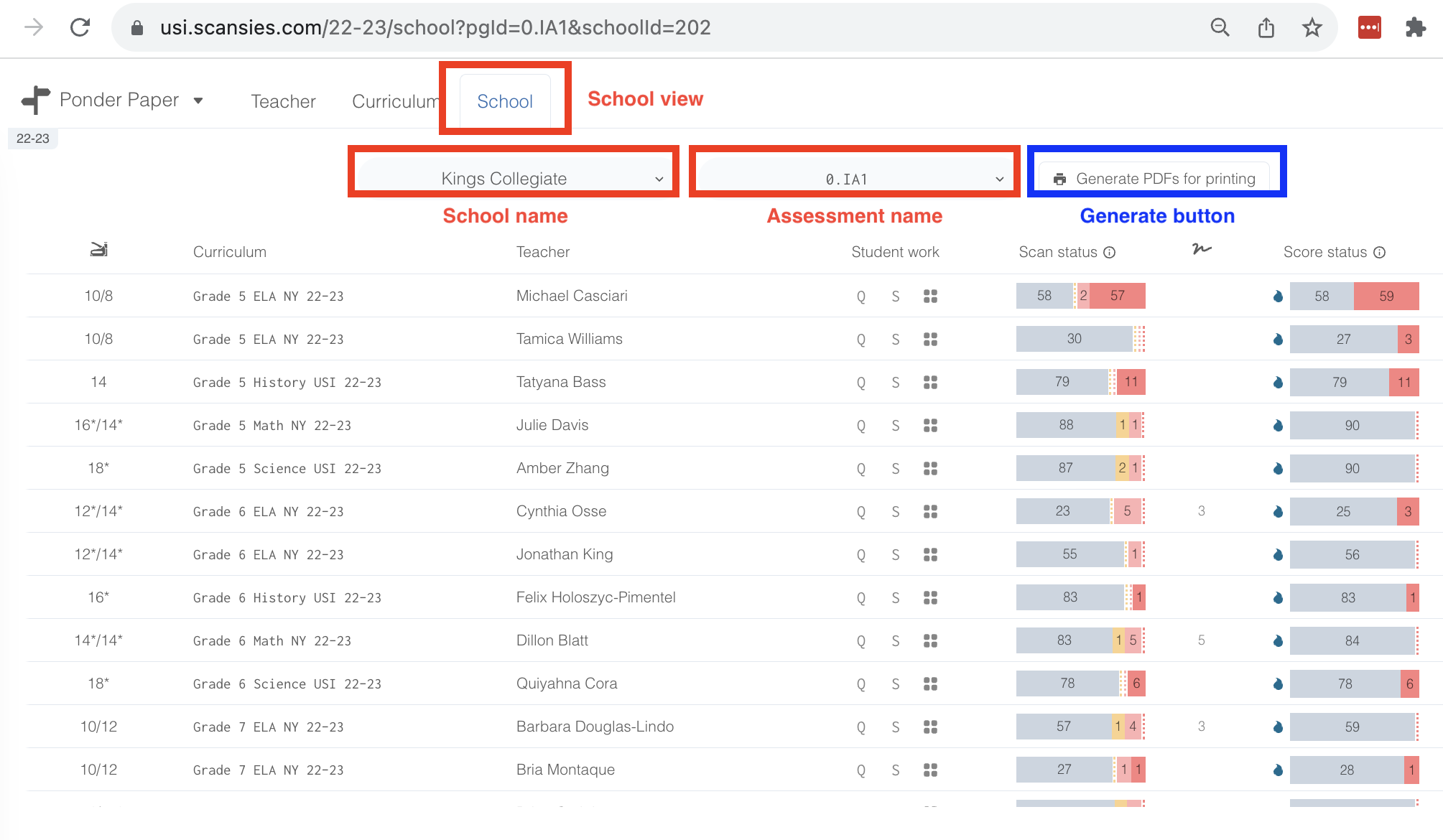The width and height of the screenshot is (1443, 840).
Task: Reload the page using the browser refresh icon
Action: click(80, 27)
